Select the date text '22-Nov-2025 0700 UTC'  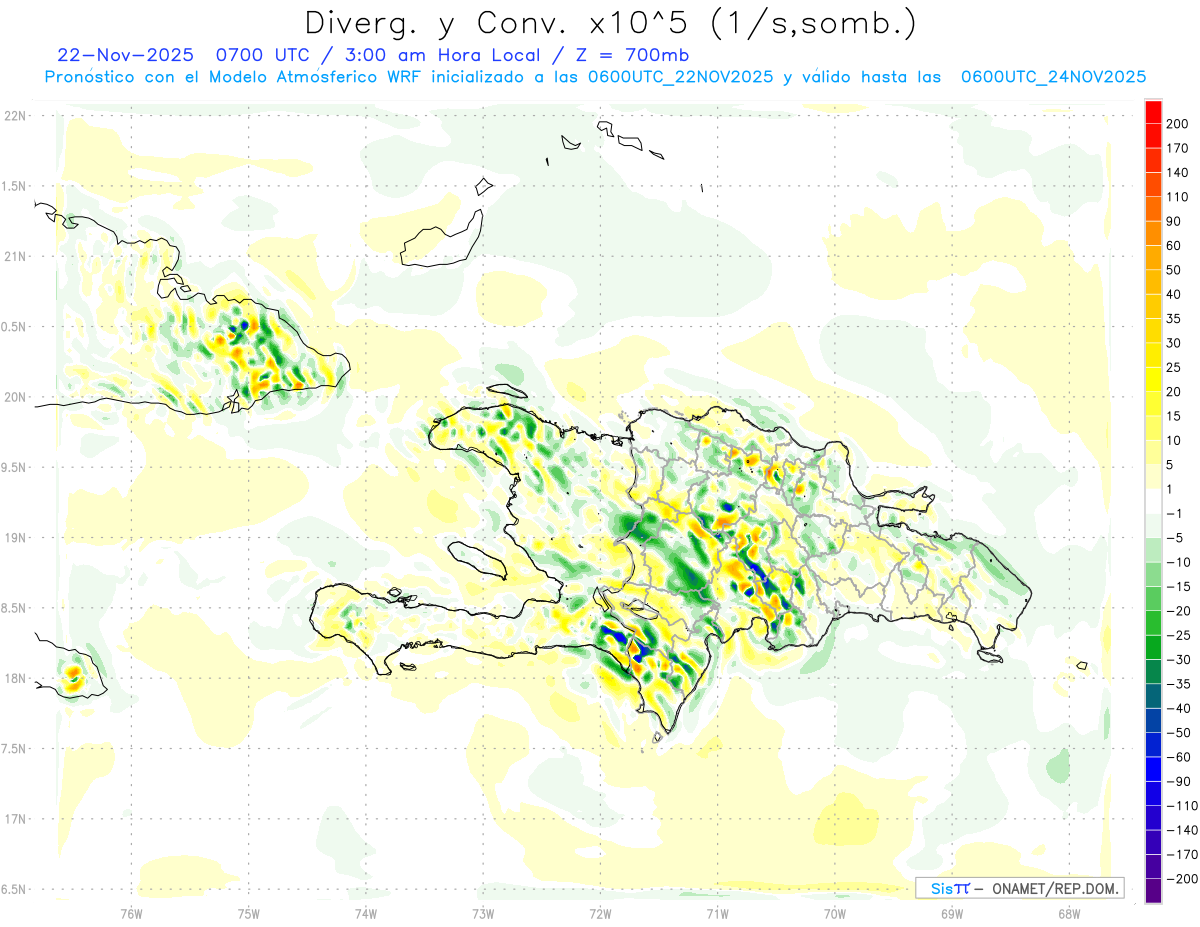pyautogui.click(x=184, y=55)
